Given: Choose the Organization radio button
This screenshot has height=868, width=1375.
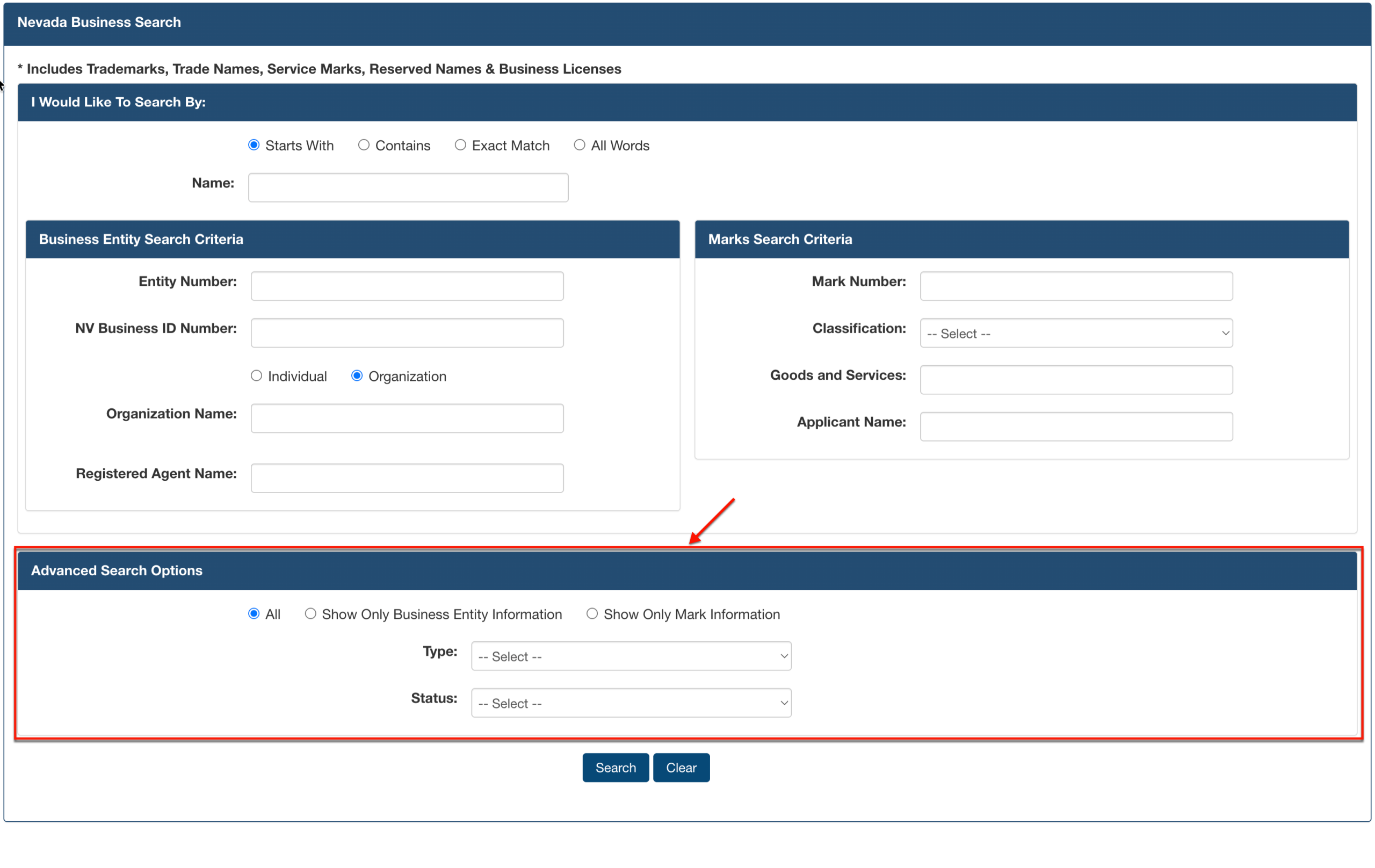Looking at the screenshot, I should [357, 376].
